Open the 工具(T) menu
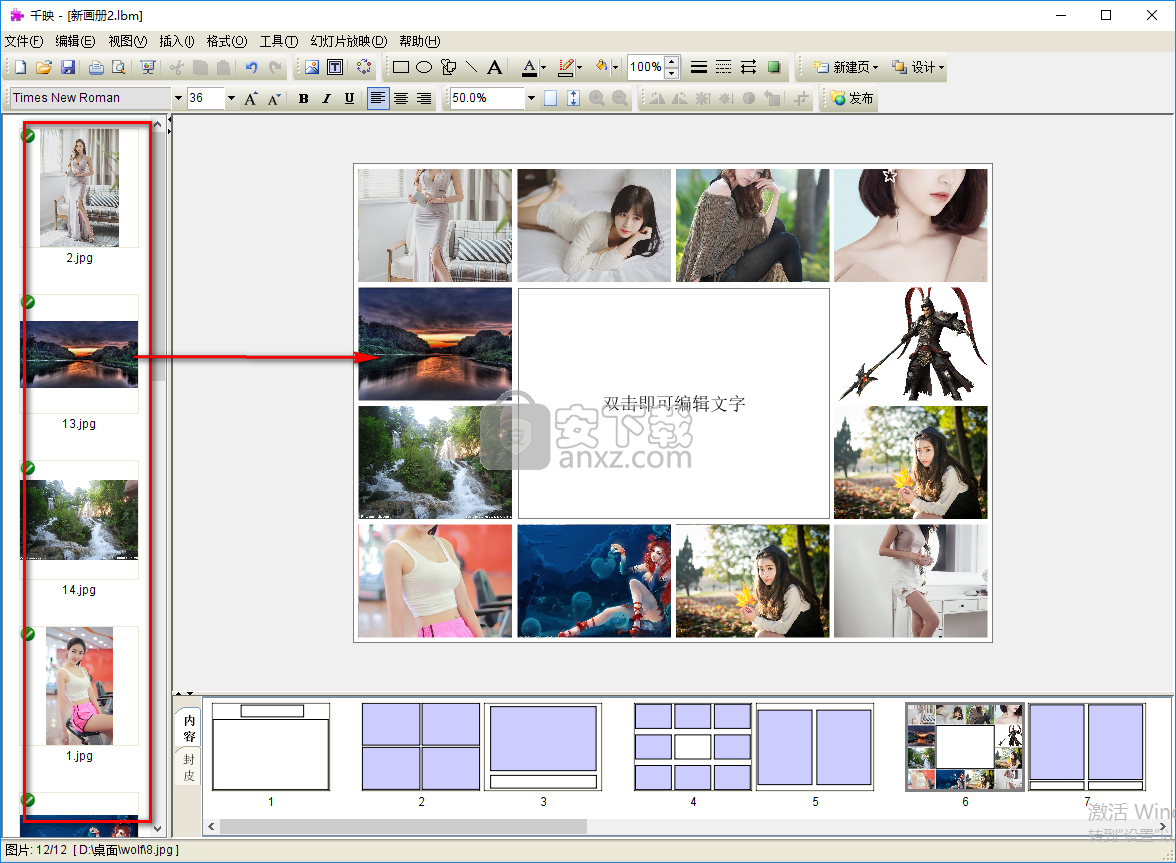 coord(279,41)
